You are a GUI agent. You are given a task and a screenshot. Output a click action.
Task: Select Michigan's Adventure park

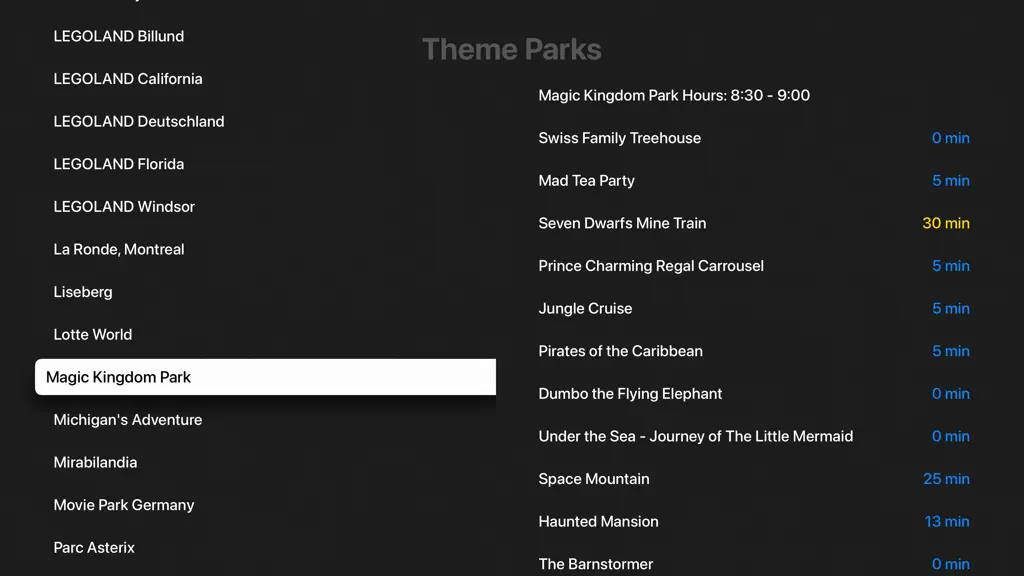(265, 419)
